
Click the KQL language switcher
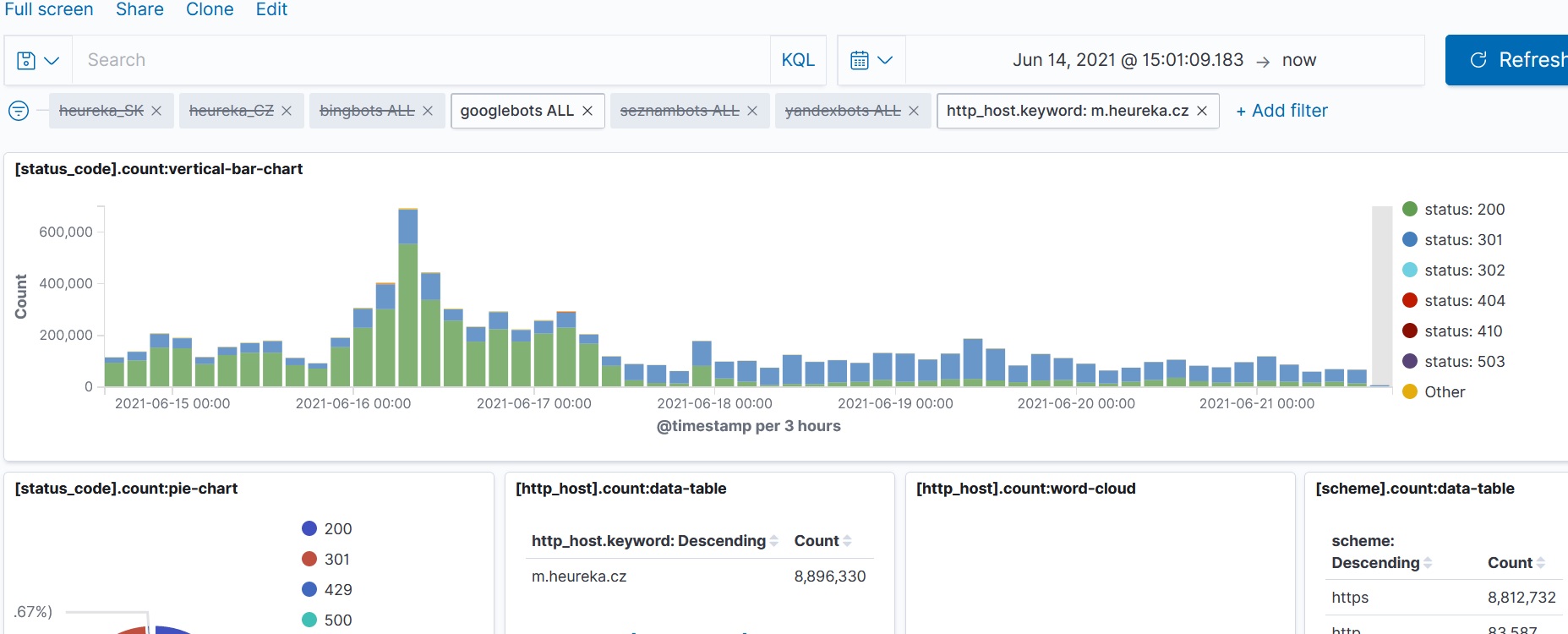tap(798, 60)
